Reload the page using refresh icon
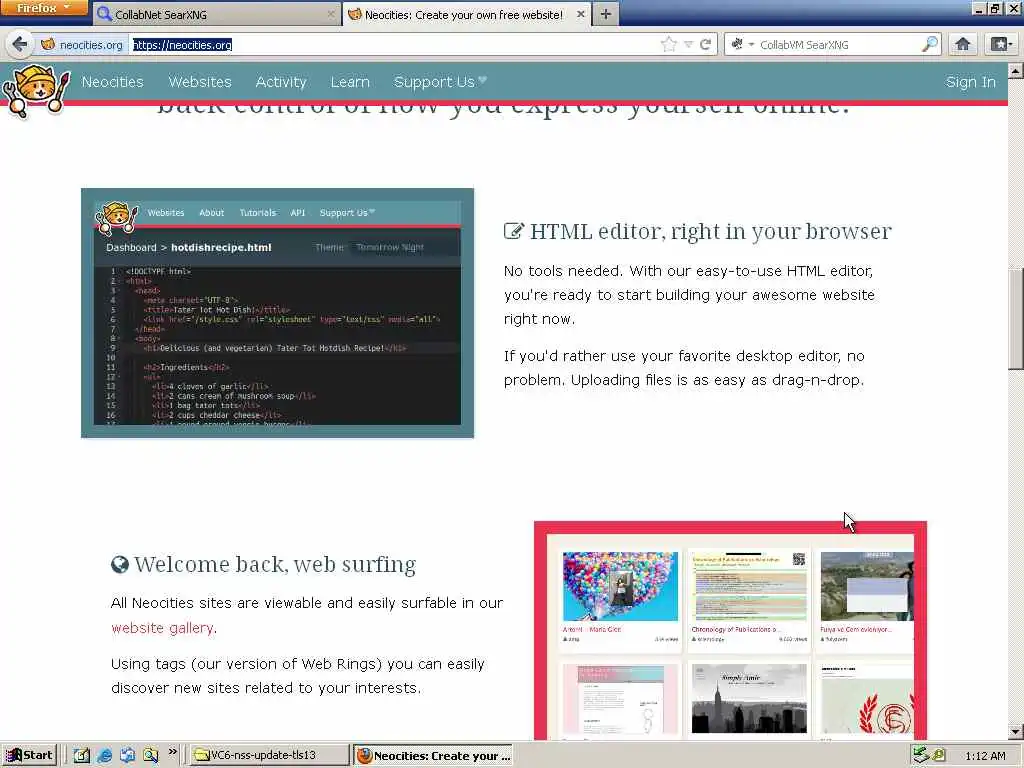Viewport: 1024px width, 768px height. coord(705,44)
